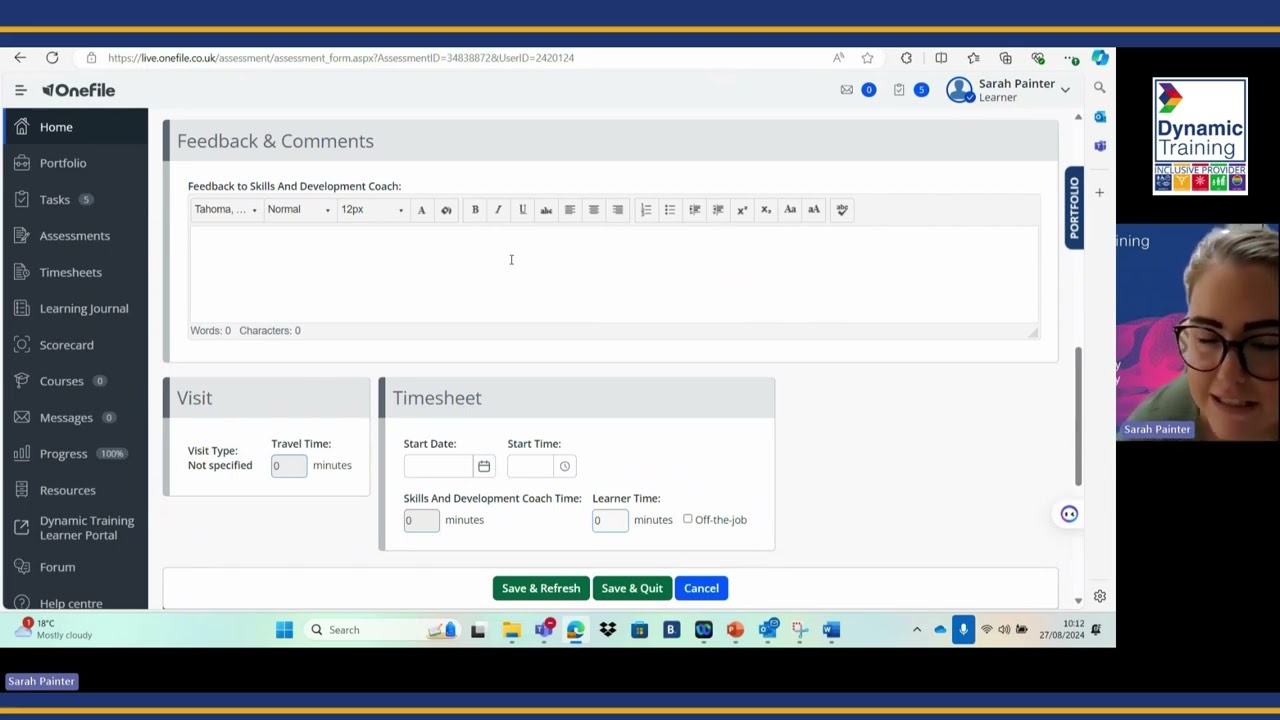Apply superscript formatting
Screen dimensions: 1280x720
742,210
